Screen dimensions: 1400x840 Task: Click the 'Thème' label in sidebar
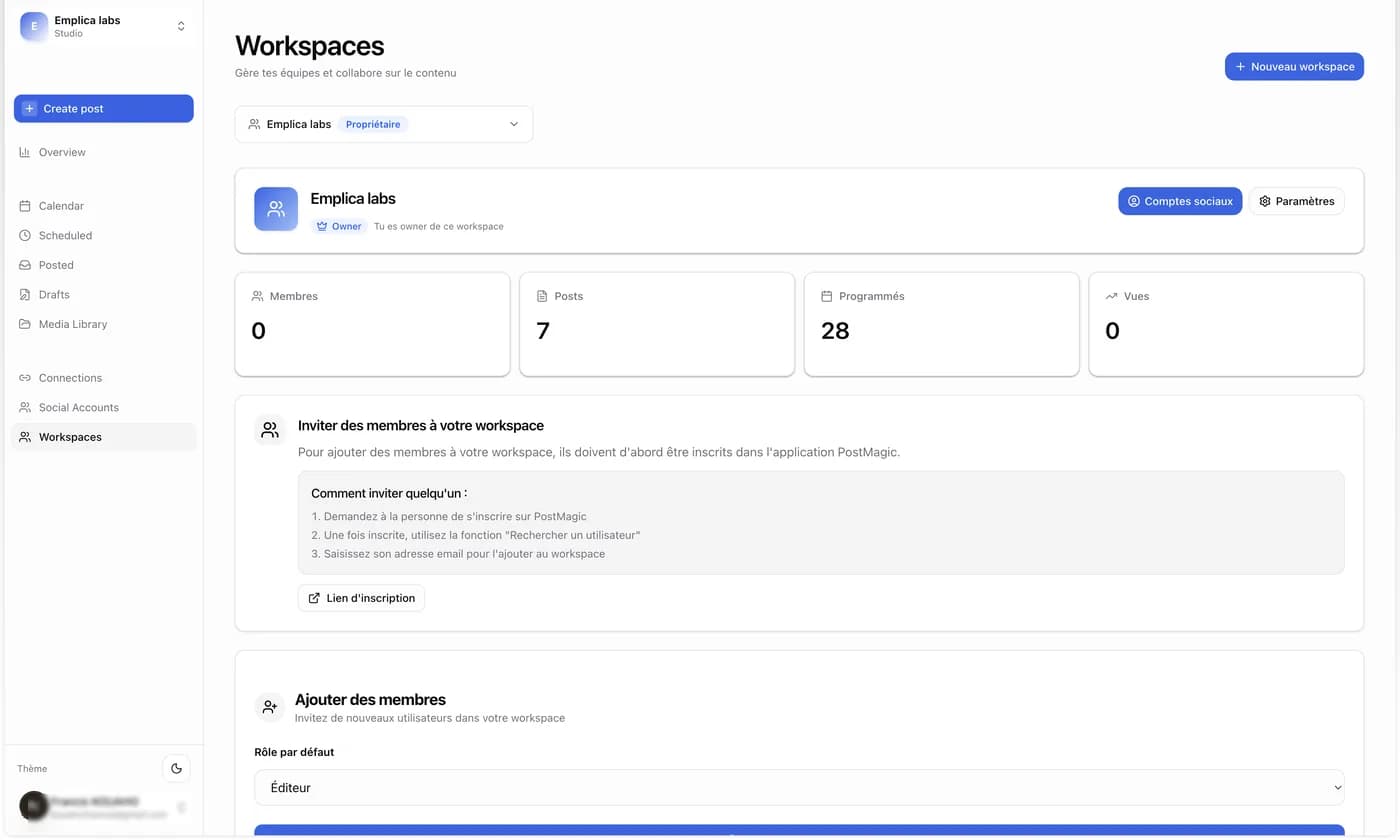[32, 769]
